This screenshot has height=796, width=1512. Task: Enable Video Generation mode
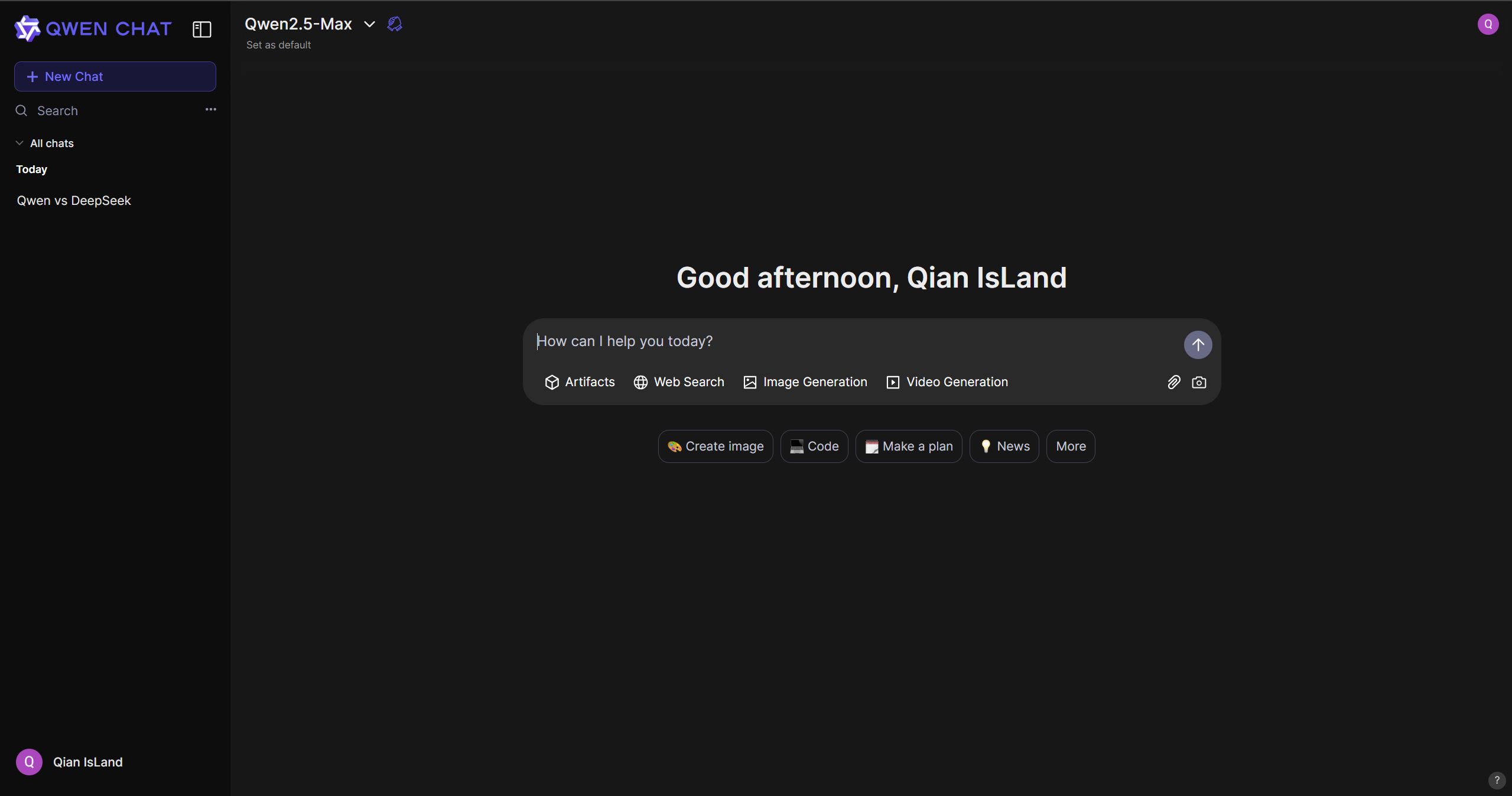(947, 382)
